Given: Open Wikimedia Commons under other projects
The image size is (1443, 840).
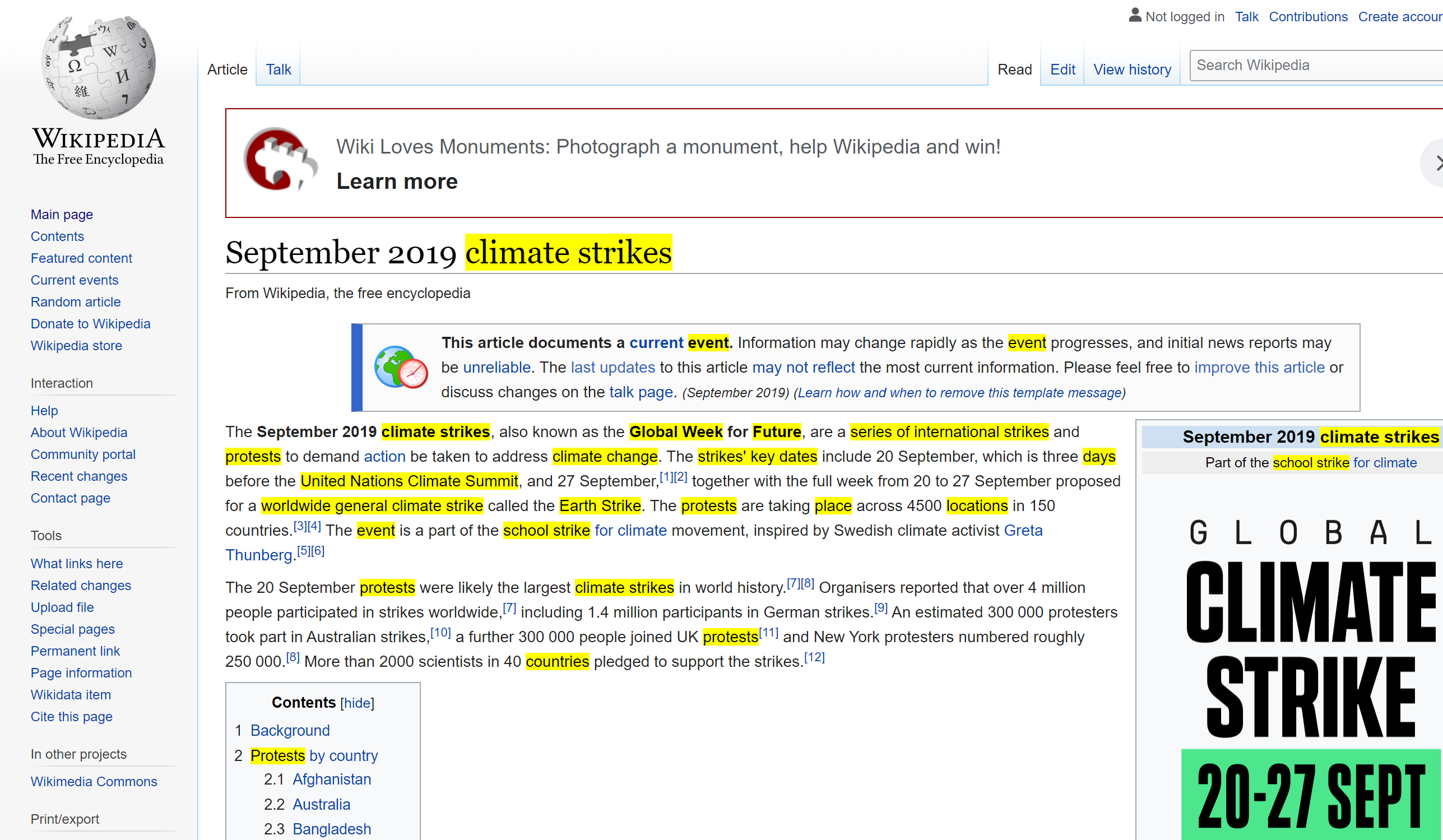Looking at the screenshot, I should (94, 782).
